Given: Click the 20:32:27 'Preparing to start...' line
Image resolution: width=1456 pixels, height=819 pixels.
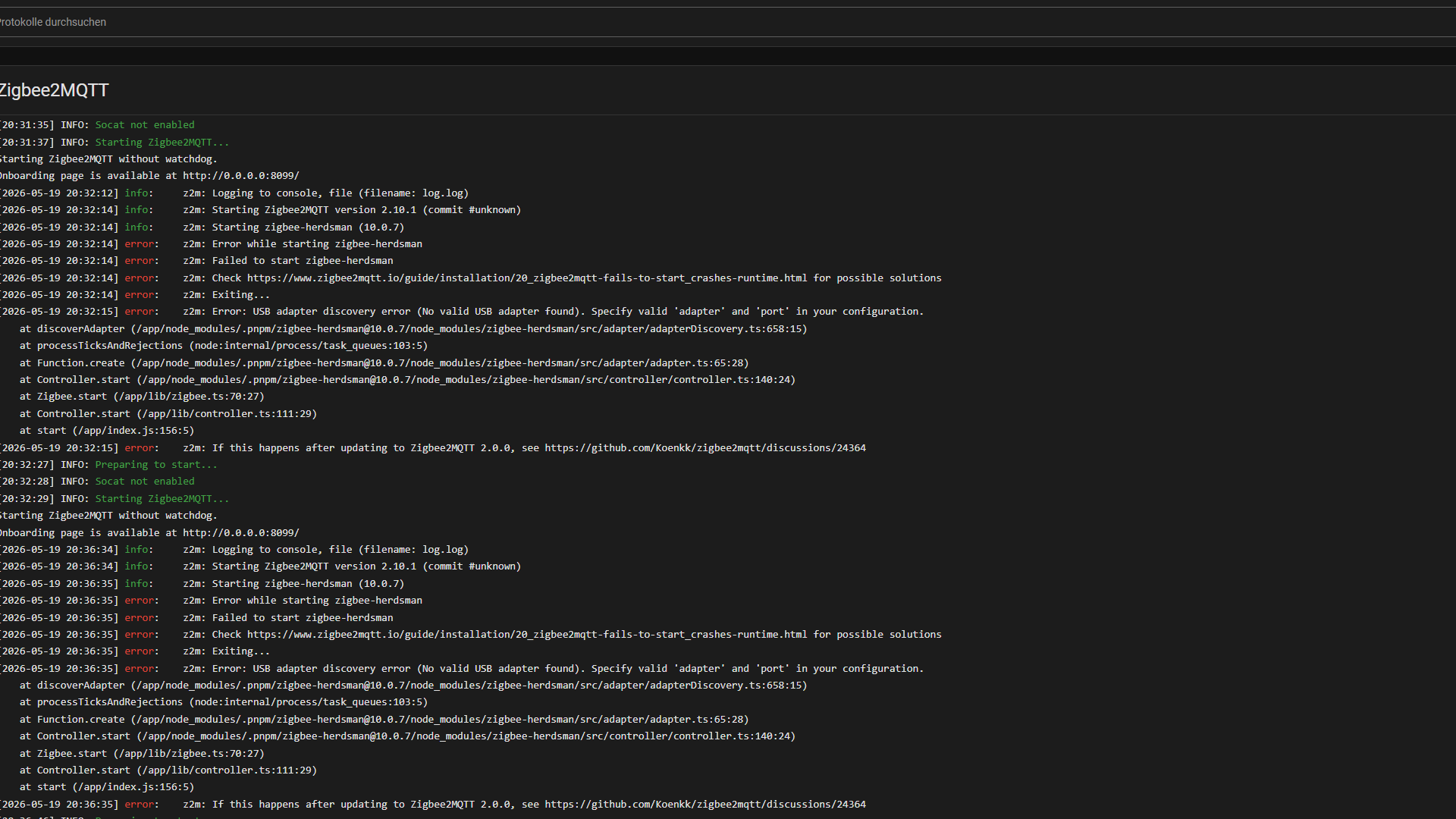Looking at the screenshot, I should pyautogui.click(x=108, y=465).
